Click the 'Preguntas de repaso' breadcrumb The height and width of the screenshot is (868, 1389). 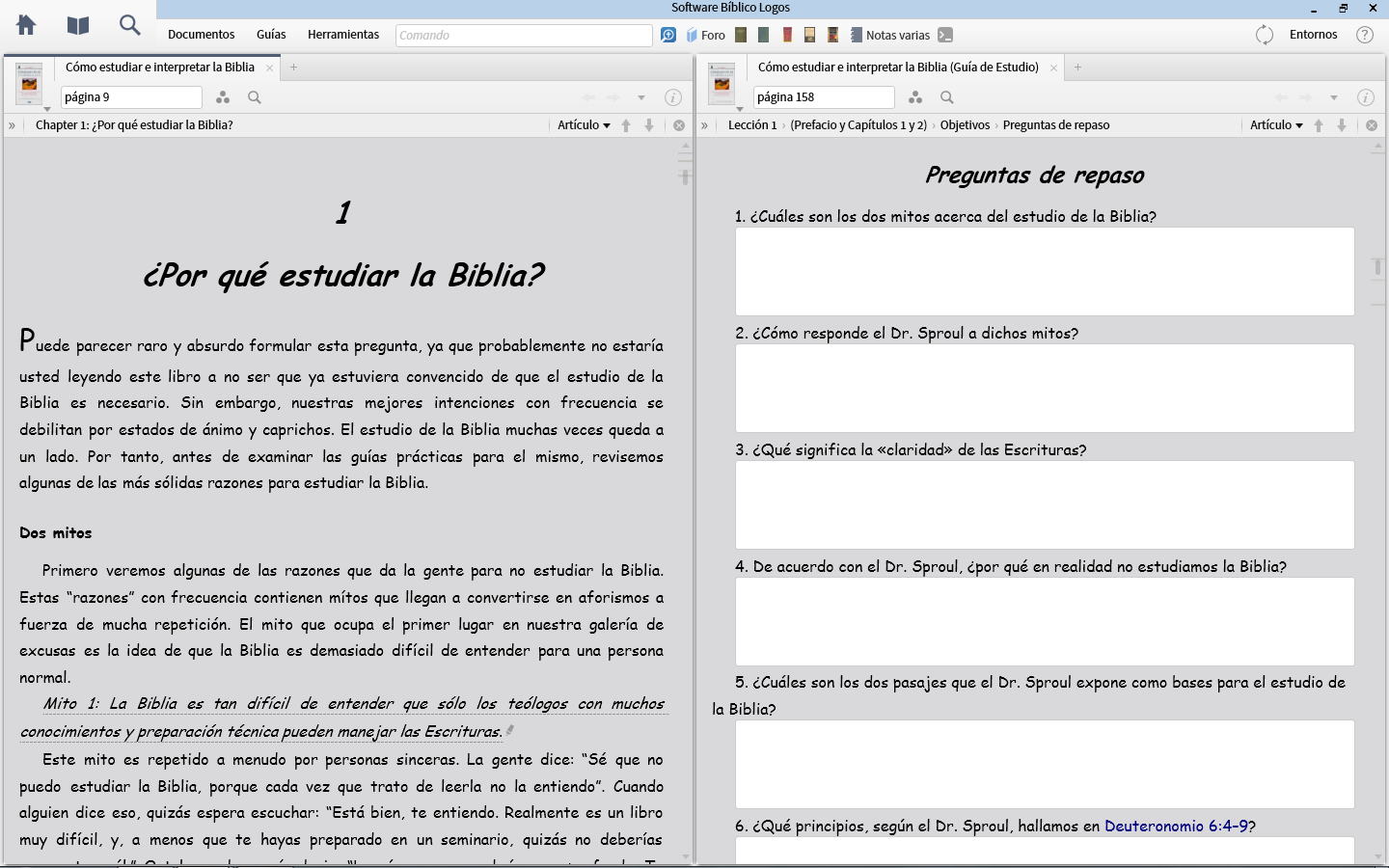[1056, 125]
